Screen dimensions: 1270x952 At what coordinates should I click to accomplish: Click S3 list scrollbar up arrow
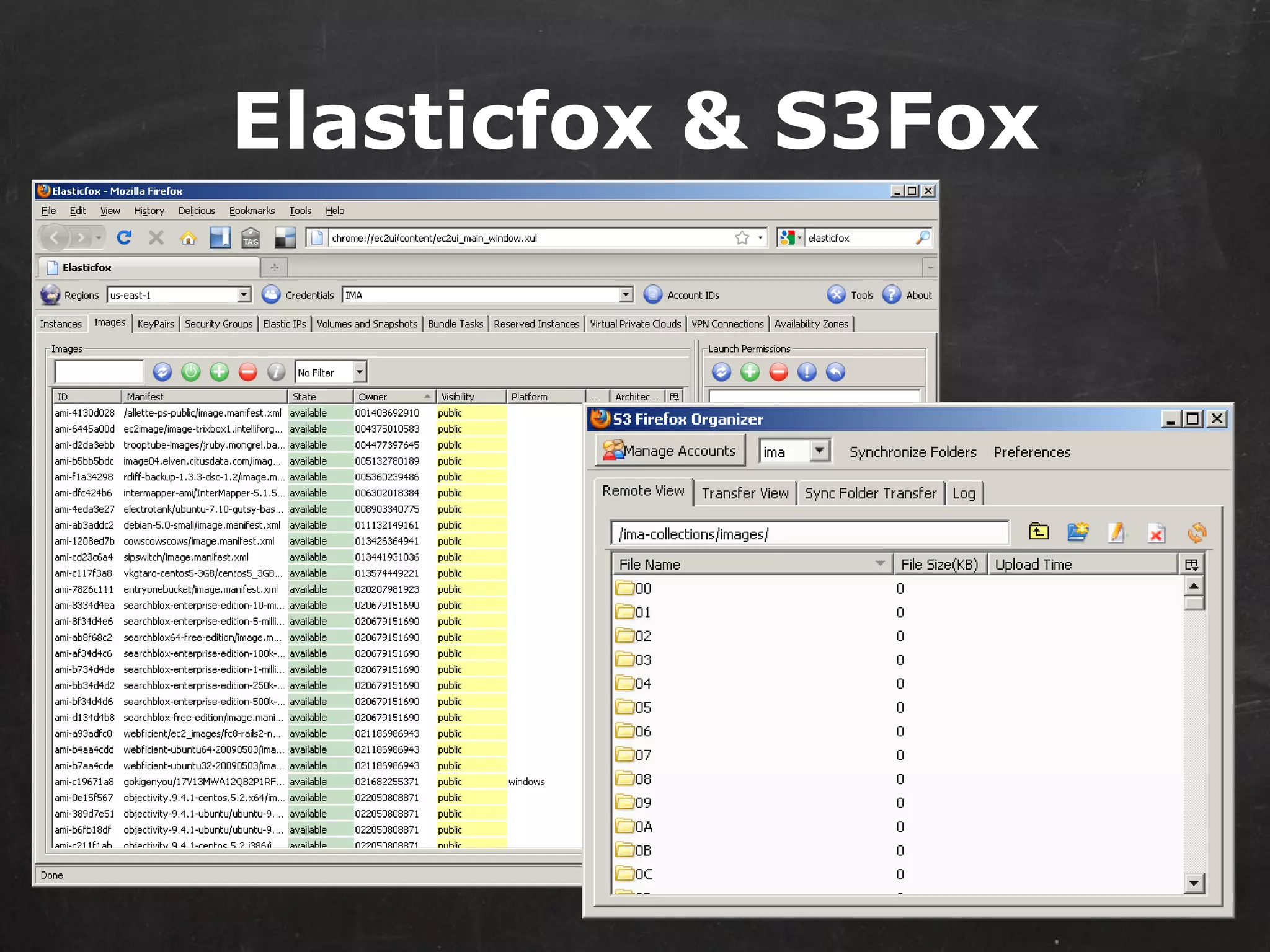click(x=1194, y=586)
